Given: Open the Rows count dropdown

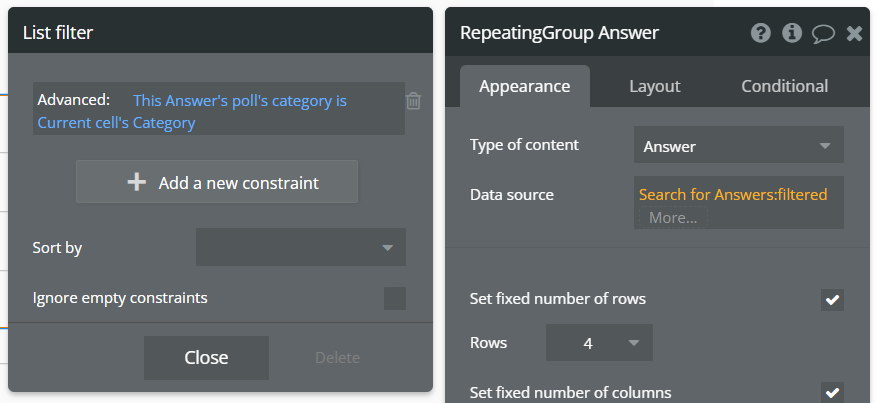Looking at the screenshot, I should click(599, 343).
